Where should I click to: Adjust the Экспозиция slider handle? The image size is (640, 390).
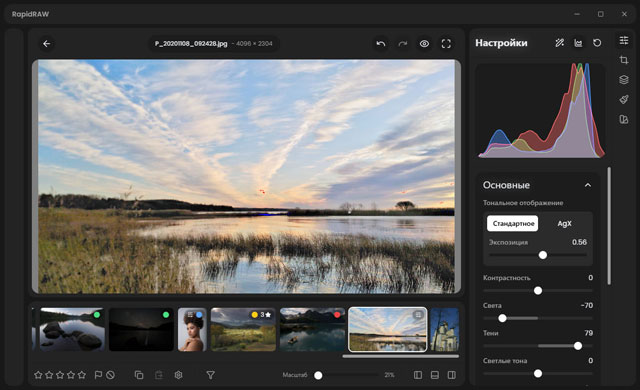pos(542,255)
